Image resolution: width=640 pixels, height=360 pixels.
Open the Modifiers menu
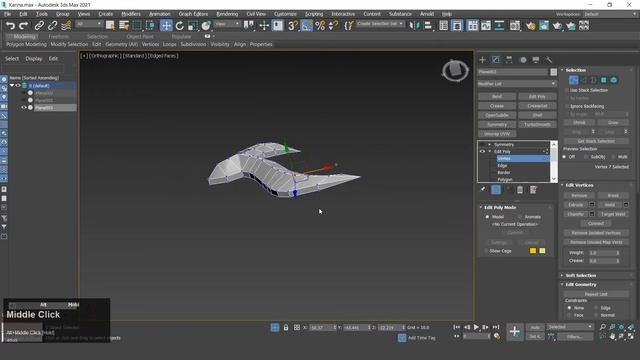pyautogui.click(x=131, y=14)
